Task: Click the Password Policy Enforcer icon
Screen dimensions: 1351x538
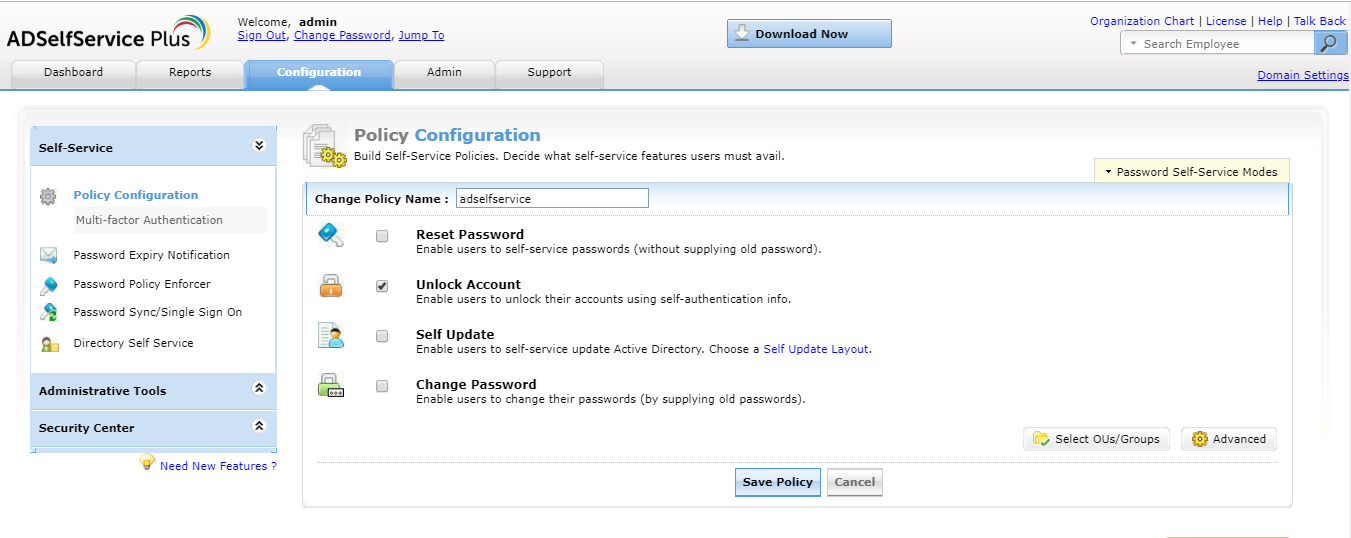Action: (x=49, y=285)
